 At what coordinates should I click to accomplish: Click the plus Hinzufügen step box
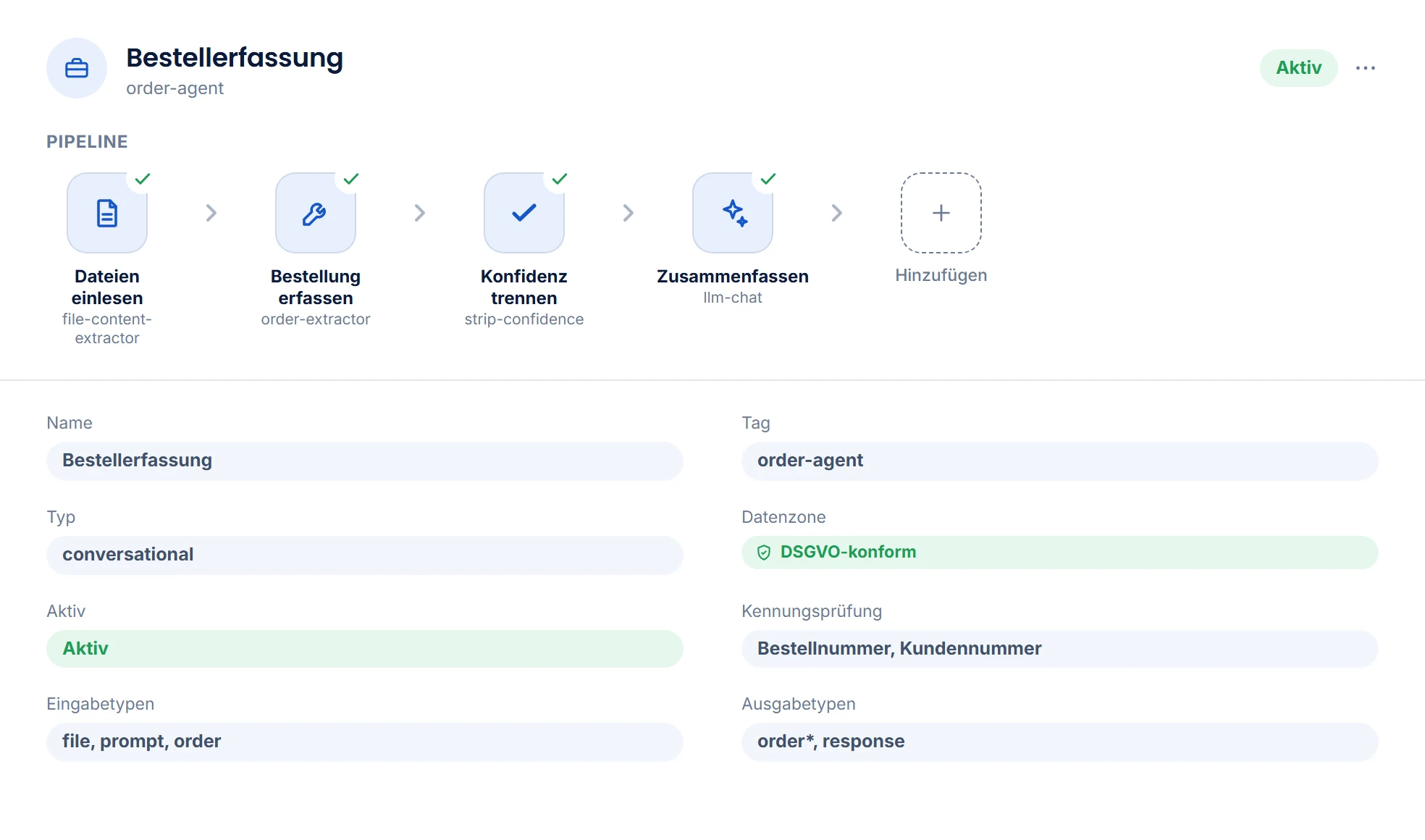click(941, 213)
